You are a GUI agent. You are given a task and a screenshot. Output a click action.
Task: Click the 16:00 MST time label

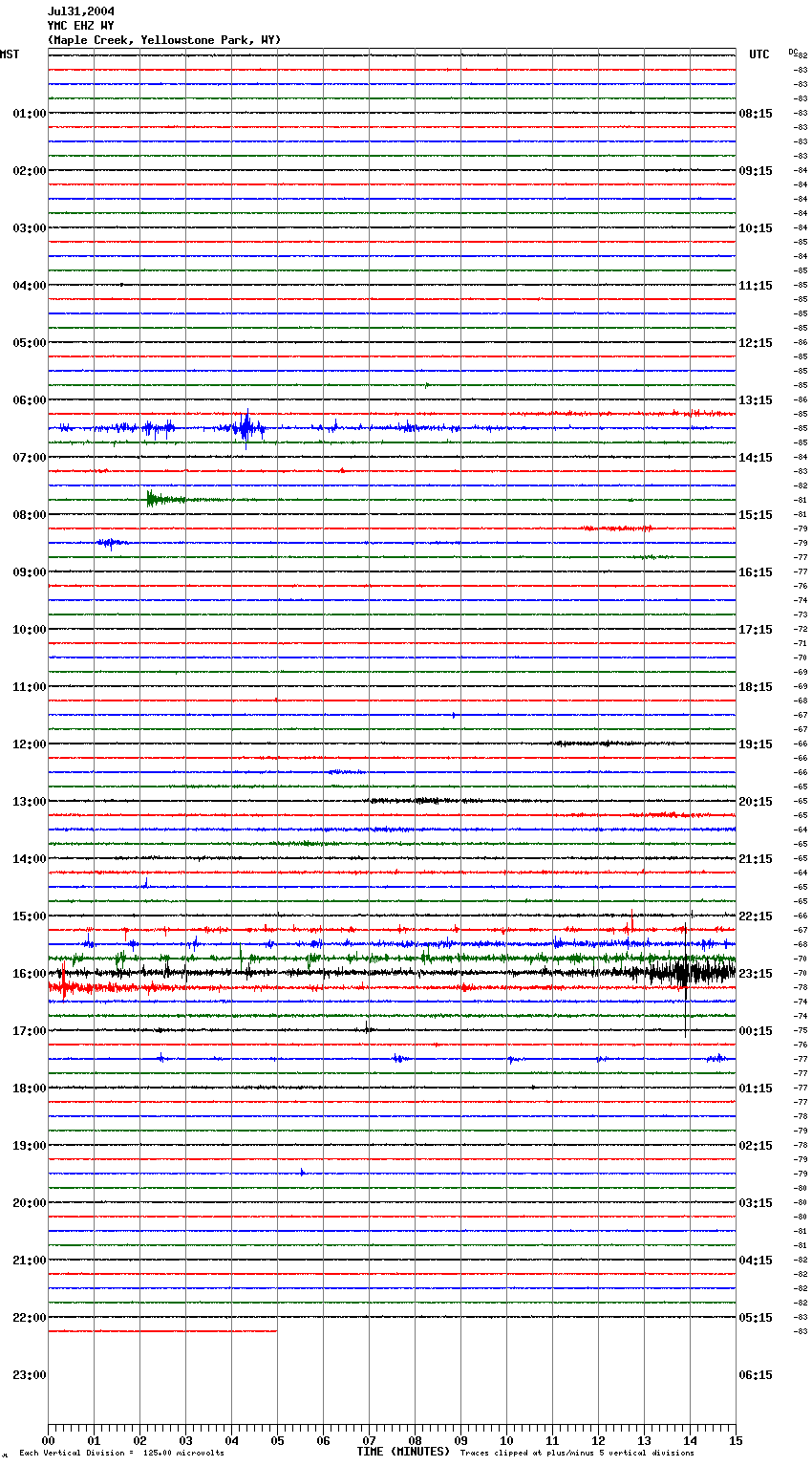(30, 974)
